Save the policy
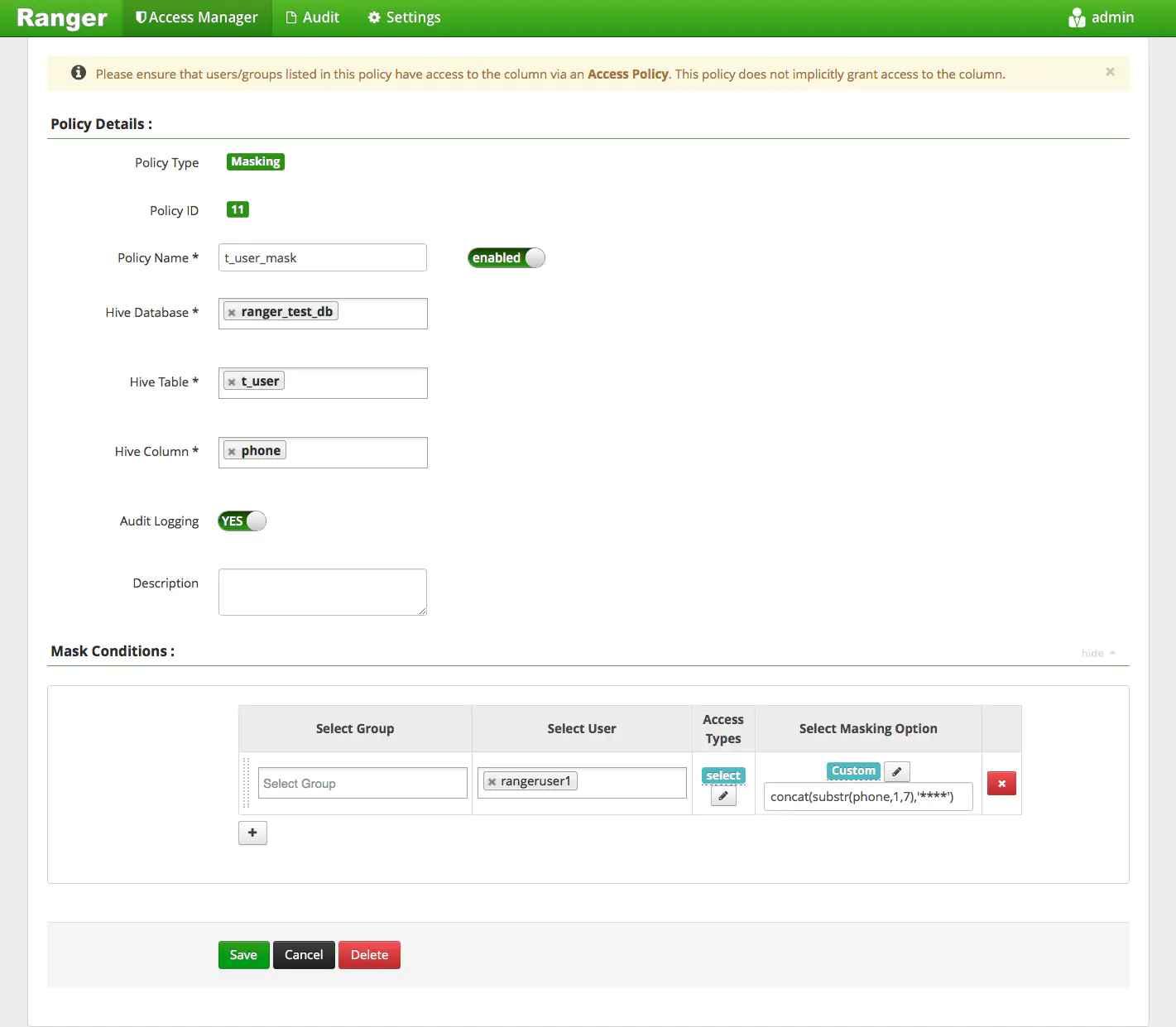Viewport: 1176px width, 1027px height. (243, 955)
